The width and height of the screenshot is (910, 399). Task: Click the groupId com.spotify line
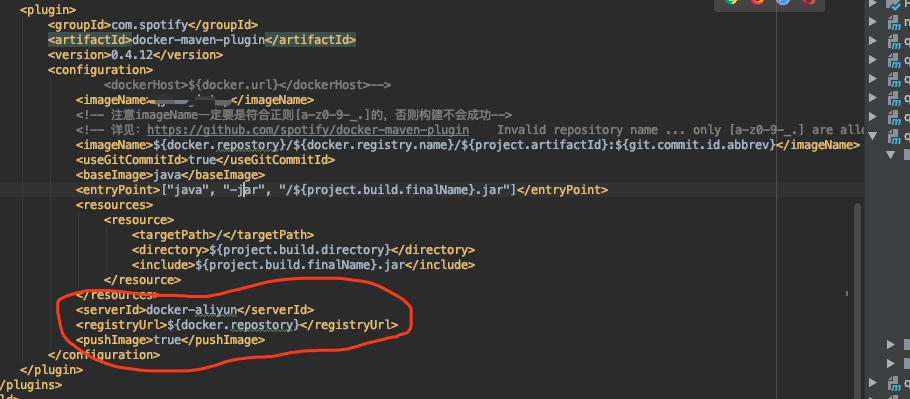153,25
